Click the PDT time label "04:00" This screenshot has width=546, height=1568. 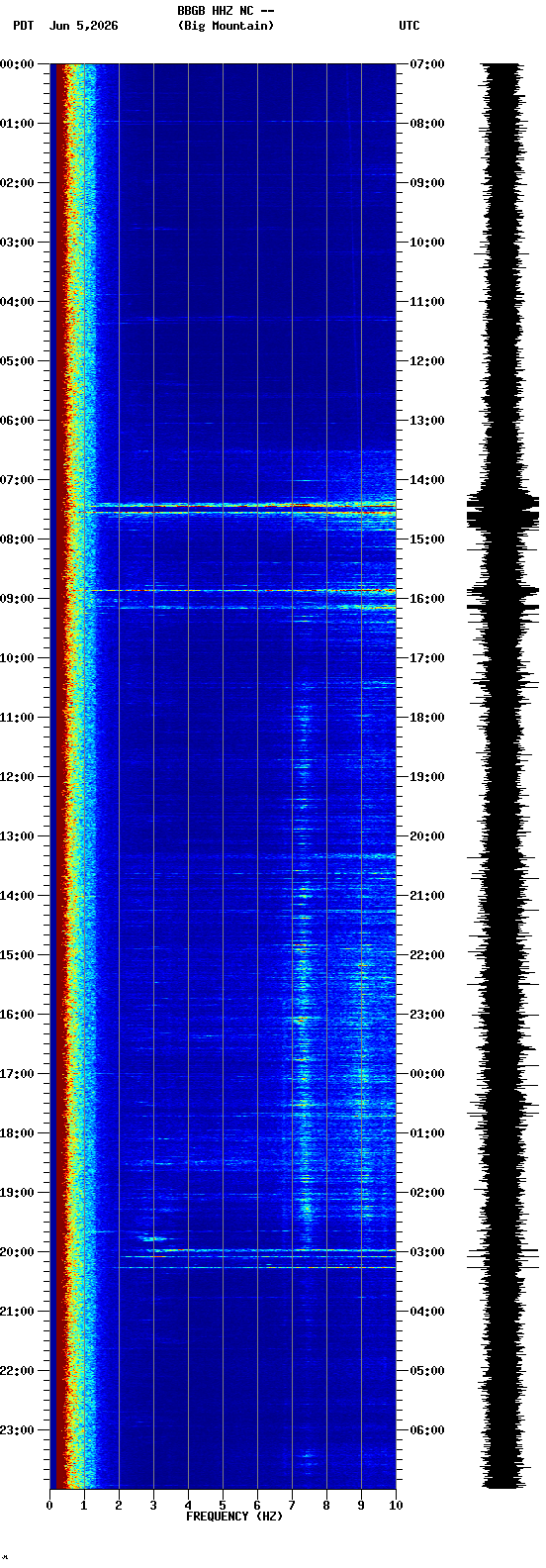coord(17,302)
